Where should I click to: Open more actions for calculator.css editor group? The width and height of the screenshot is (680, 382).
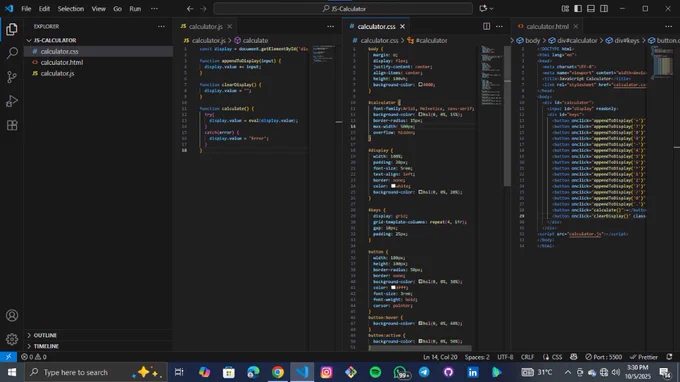pyautogui.click(x=500, y=26)
